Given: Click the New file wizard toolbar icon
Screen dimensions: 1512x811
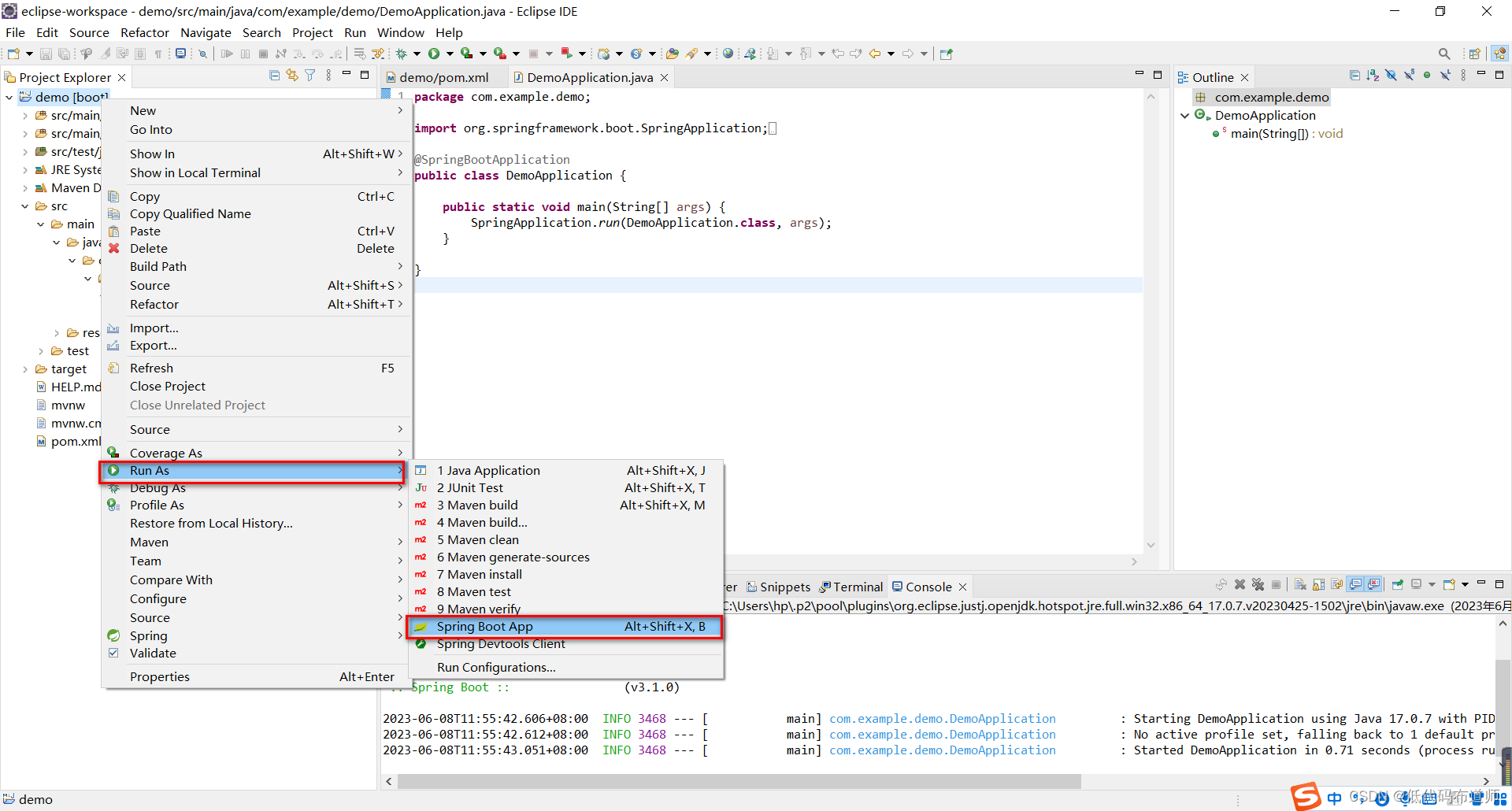Looking at the screenshot, I should tap(13, 54).
